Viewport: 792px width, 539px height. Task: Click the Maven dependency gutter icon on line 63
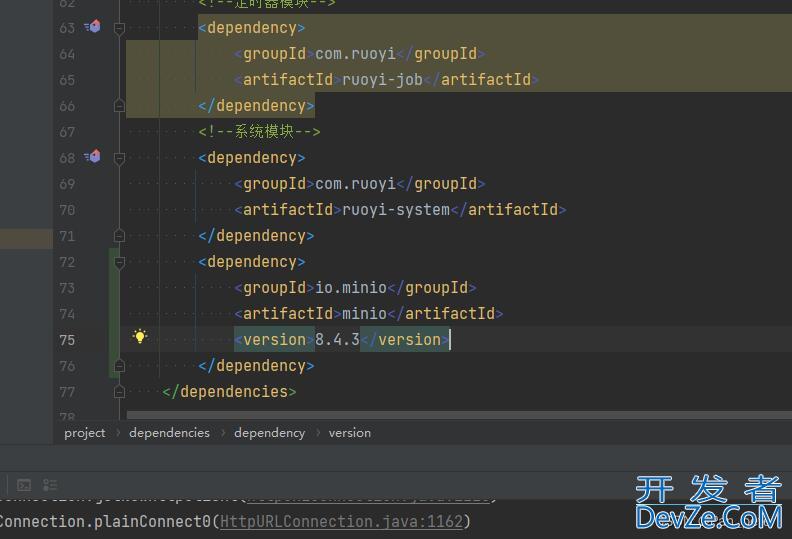point(92,26)
